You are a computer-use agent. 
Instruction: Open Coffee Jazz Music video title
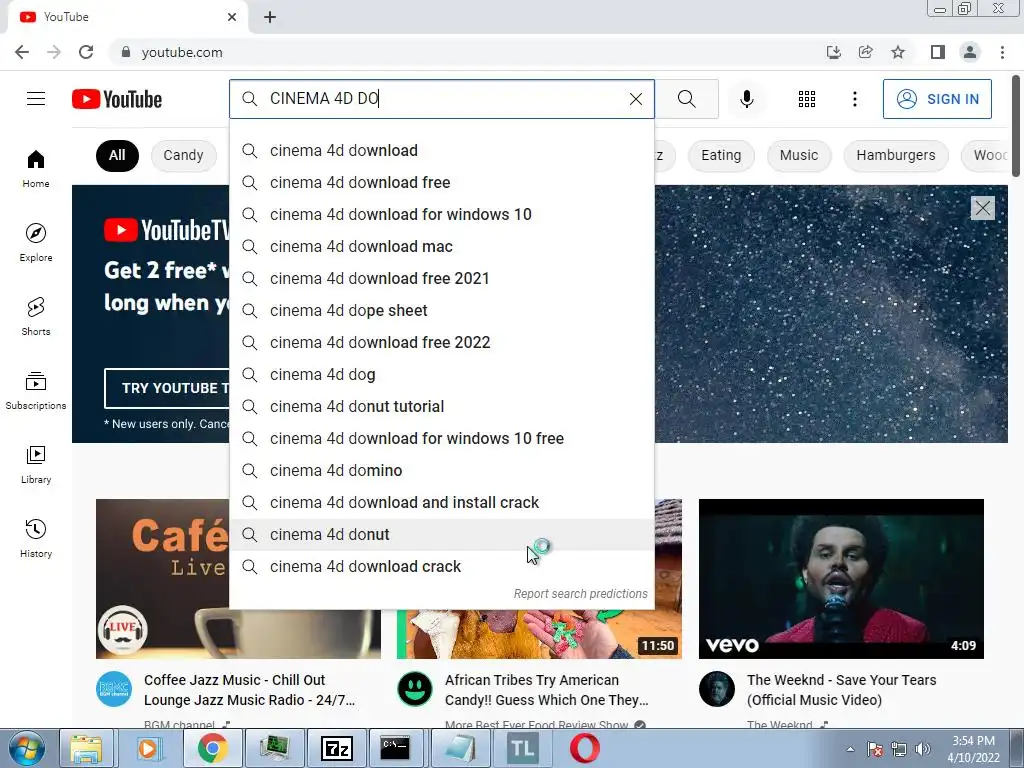249,690
